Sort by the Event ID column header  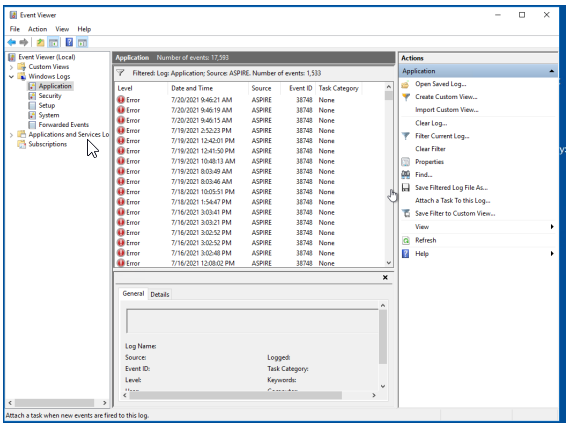coord(299,89)
